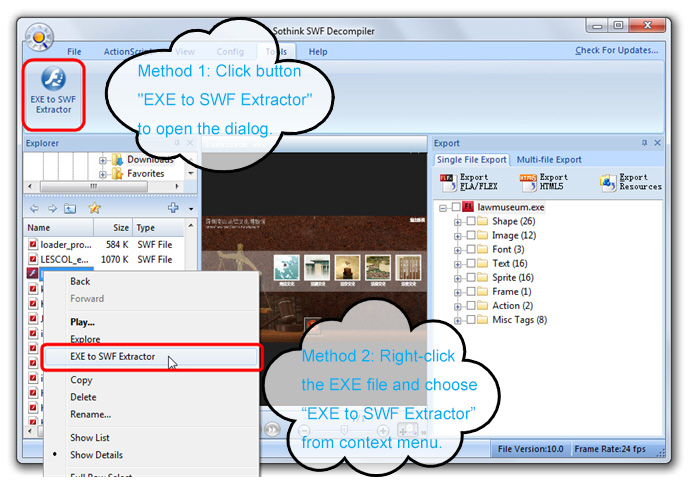Tick the lawmuseum.exe checkbox
Image resolution: width=688 pixels, height=485 pixels.
pos(456,207)
